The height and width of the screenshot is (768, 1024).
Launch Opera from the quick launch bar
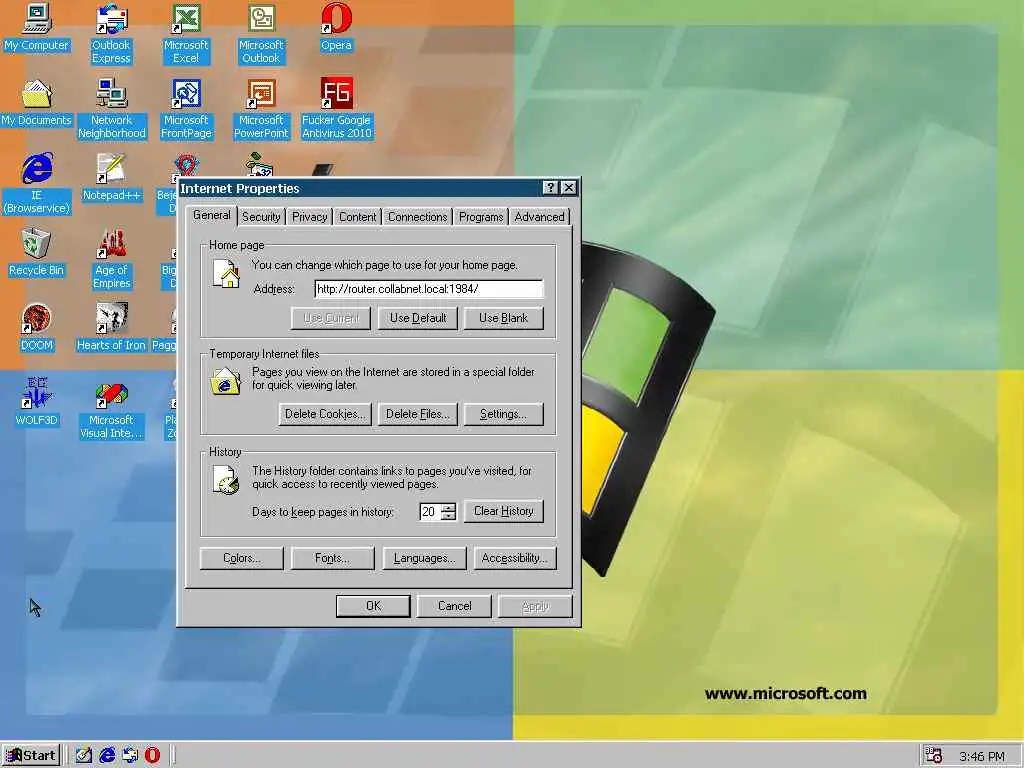152,755
